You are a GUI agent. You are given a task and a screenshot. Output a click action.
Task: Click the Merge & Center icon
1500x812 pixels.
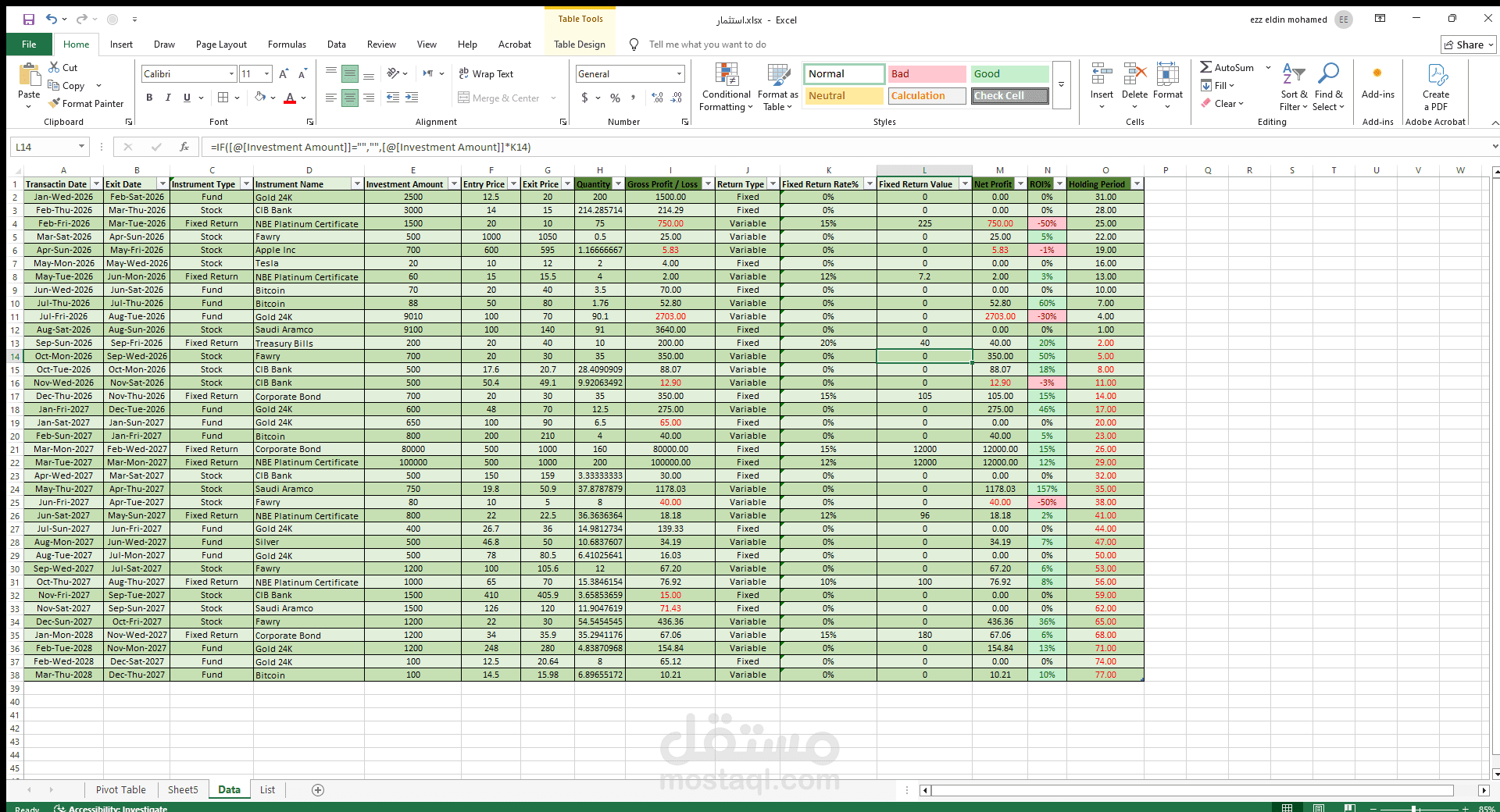[x=498, y=97]
